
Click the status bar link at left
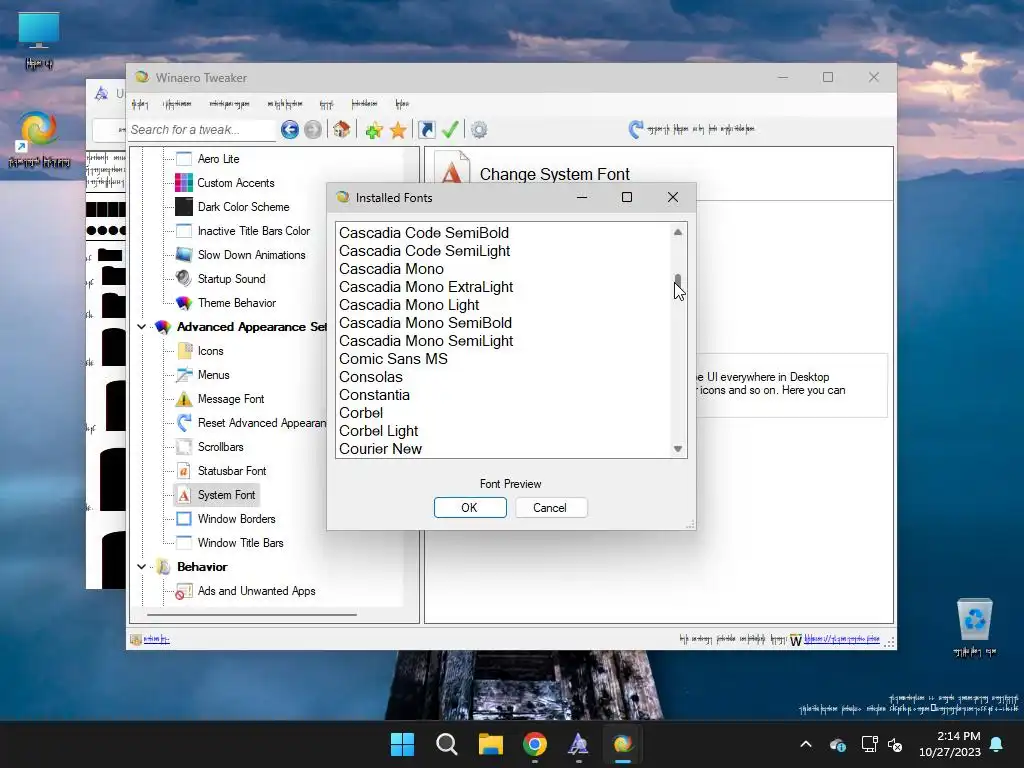156,639
